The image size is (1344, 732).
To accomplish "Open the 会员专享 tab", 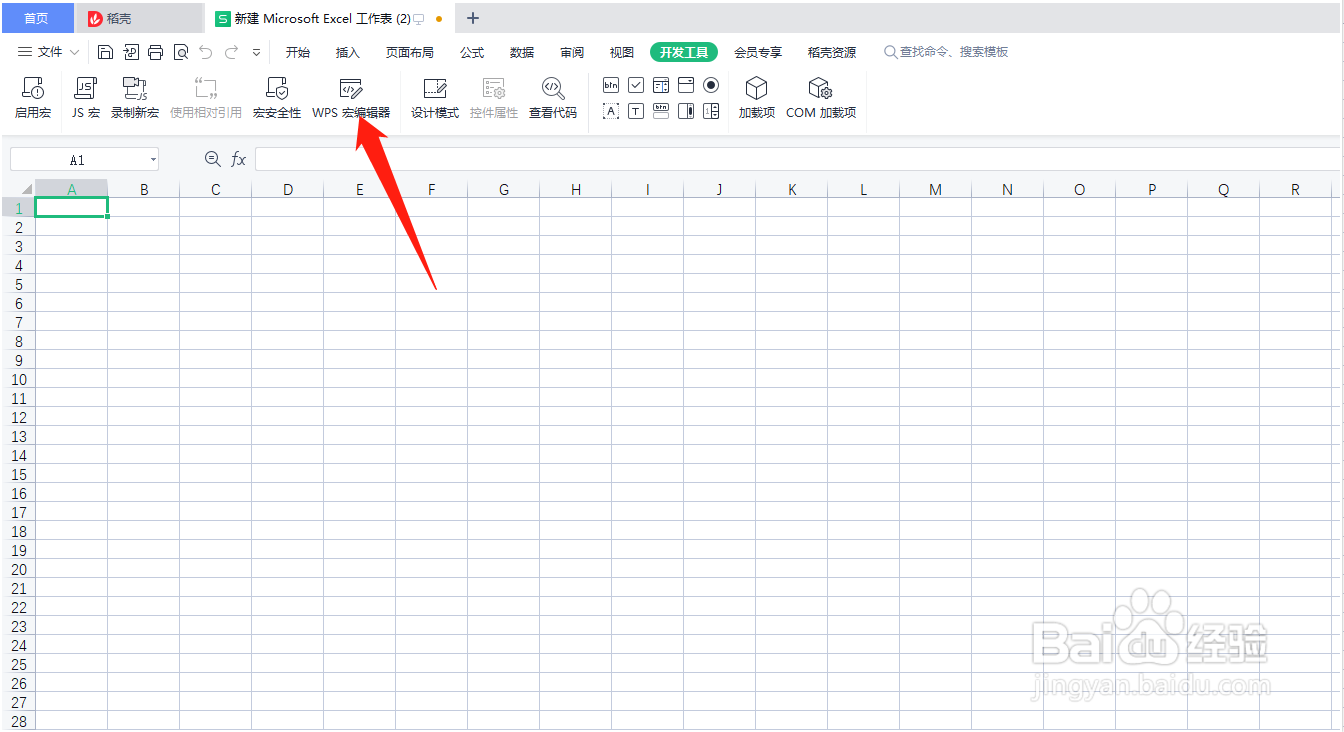I will tap(758, 52).
